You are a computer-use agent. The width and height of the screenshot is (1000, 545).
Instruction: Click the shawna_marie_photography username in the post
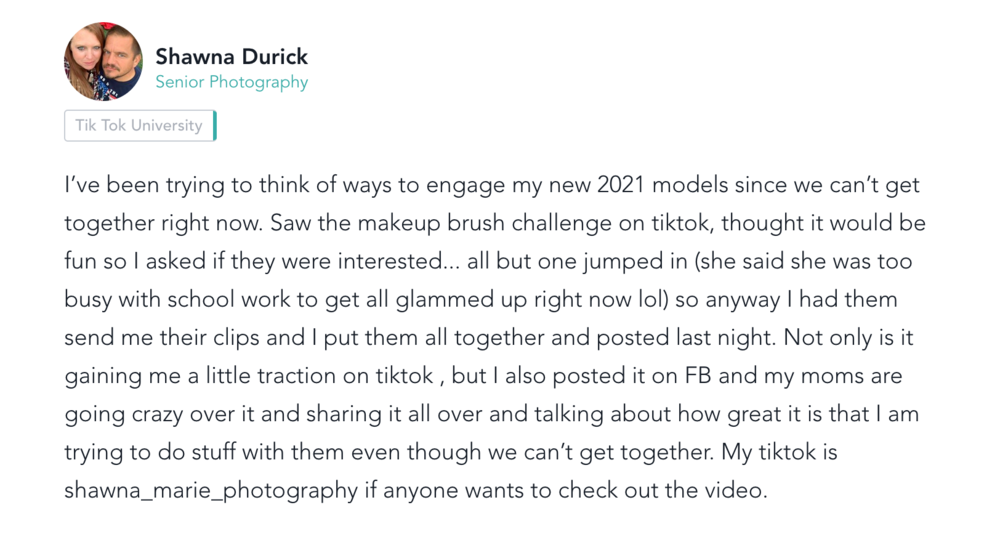click(210, 490)
